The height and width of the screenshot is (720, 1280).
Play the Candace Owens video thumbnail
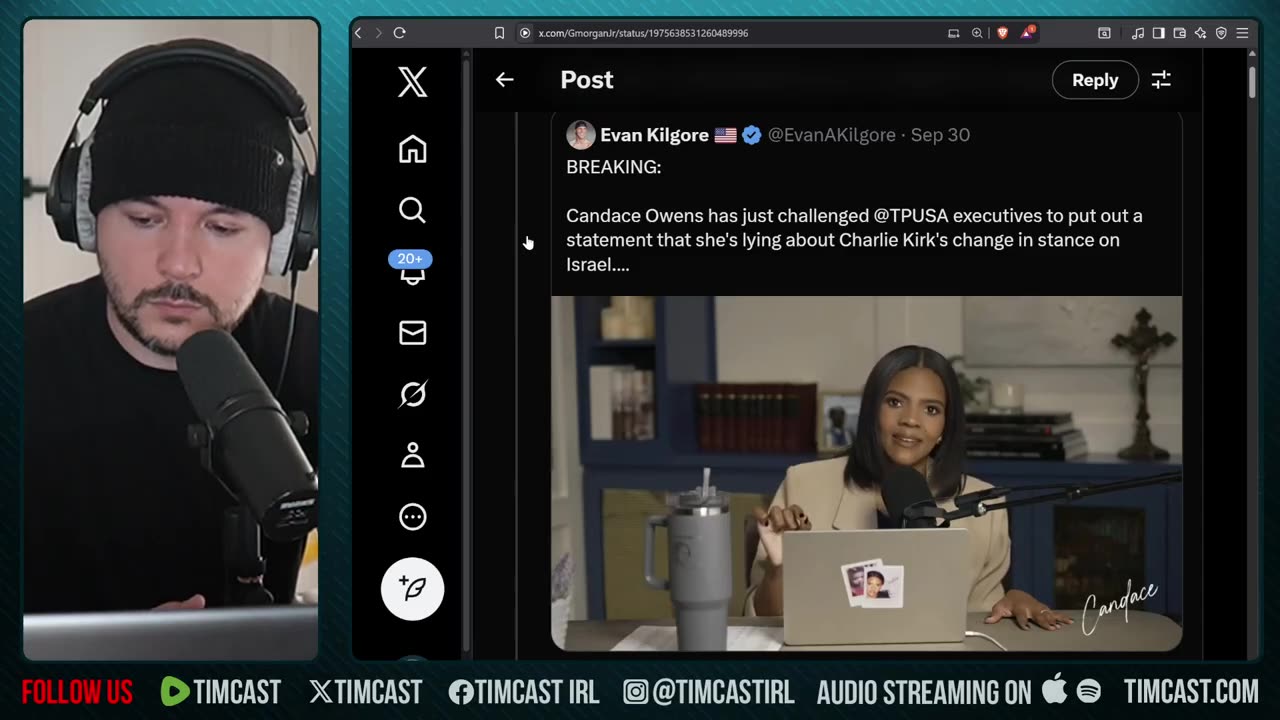tap(866, 474)
